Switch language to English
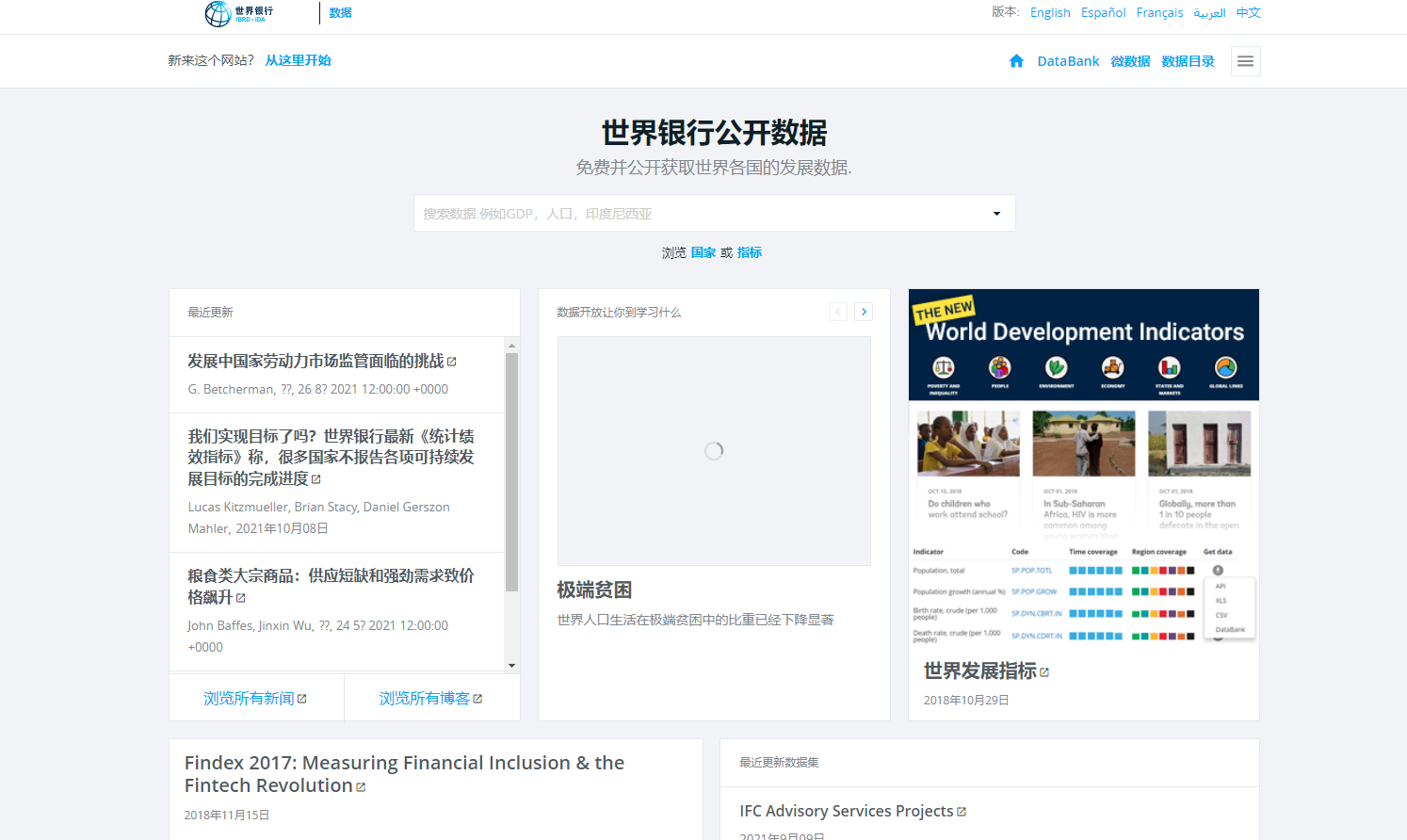The image size is (1407, 840). 1050,12
